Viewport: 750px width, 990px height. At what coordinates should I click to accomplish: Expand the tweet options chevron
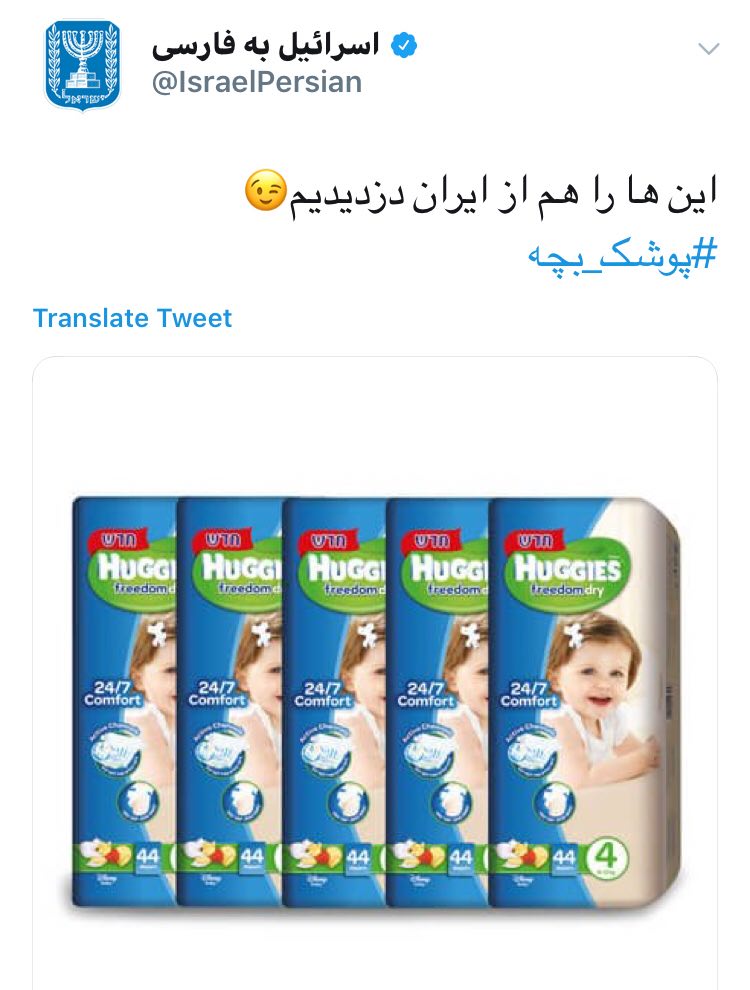709,49
